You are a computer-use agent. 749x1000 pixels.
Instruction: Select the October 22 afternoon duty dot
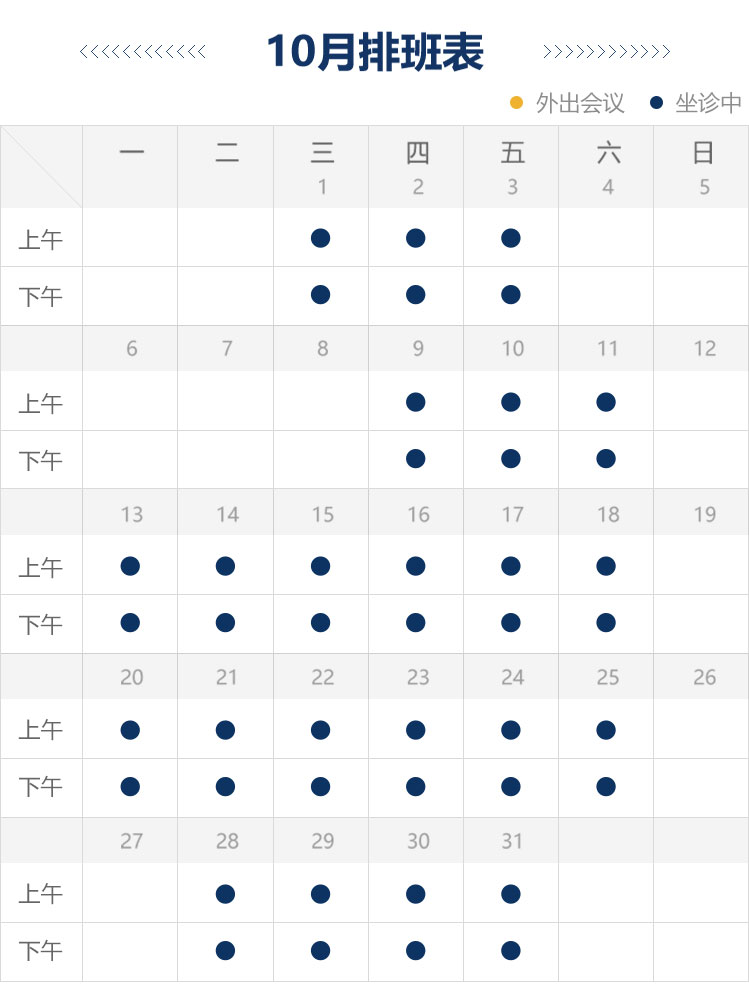coord(320,787)
